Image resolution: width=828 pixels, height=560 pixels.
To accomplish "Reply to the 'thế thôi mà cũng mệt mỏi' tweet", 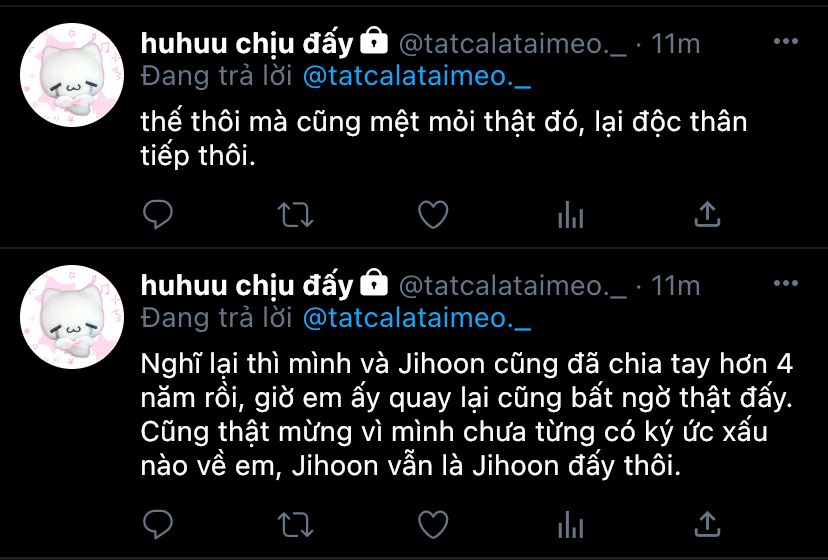I will 158,214.
